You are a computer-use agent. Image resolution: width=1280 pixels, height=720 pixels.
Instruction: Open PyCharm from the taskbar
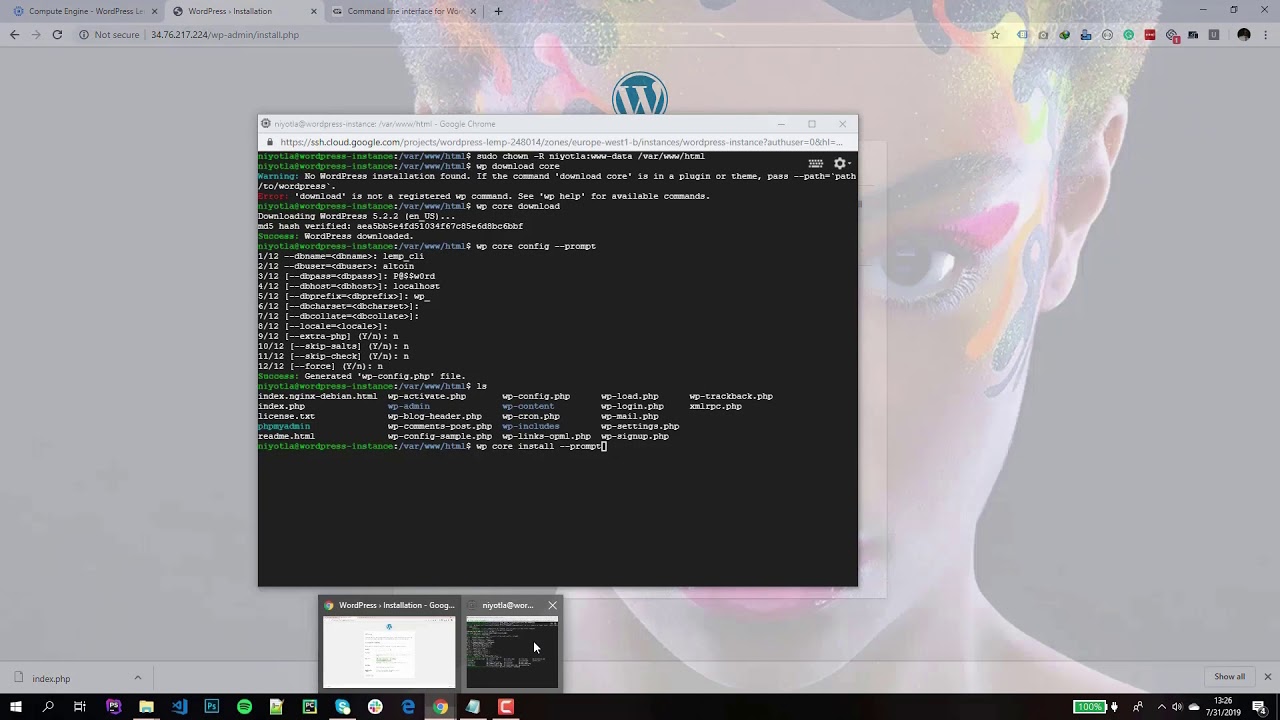[310, 707]
